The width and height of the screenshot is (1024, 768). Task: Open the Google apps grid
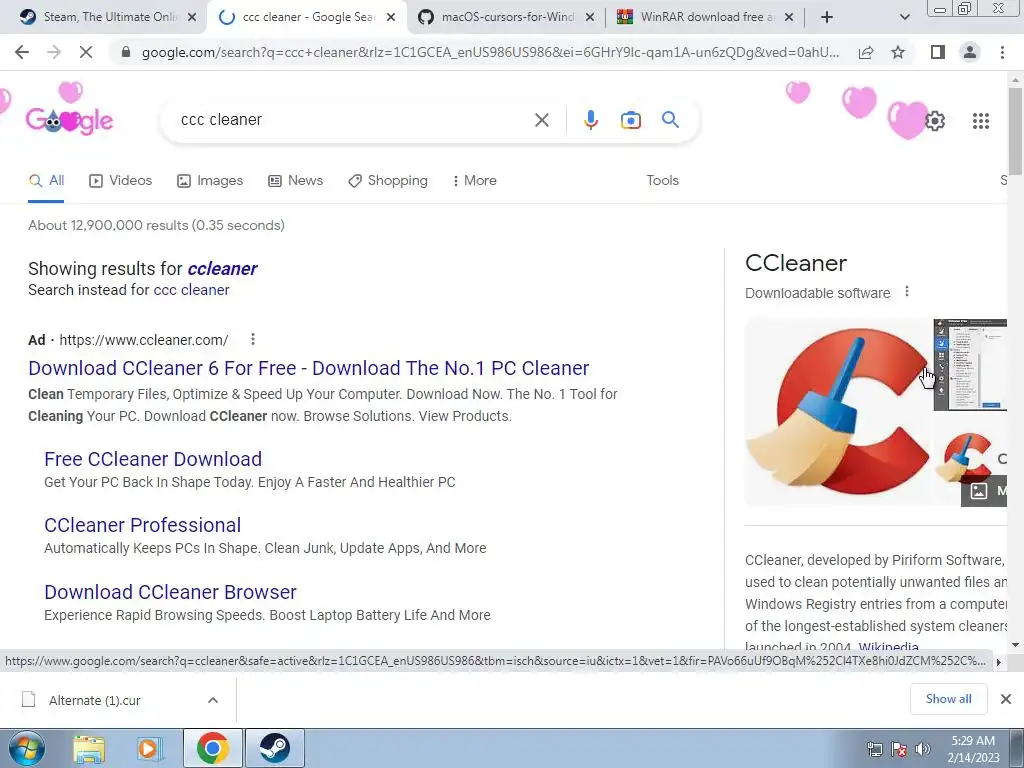click(x=980, y=121)
